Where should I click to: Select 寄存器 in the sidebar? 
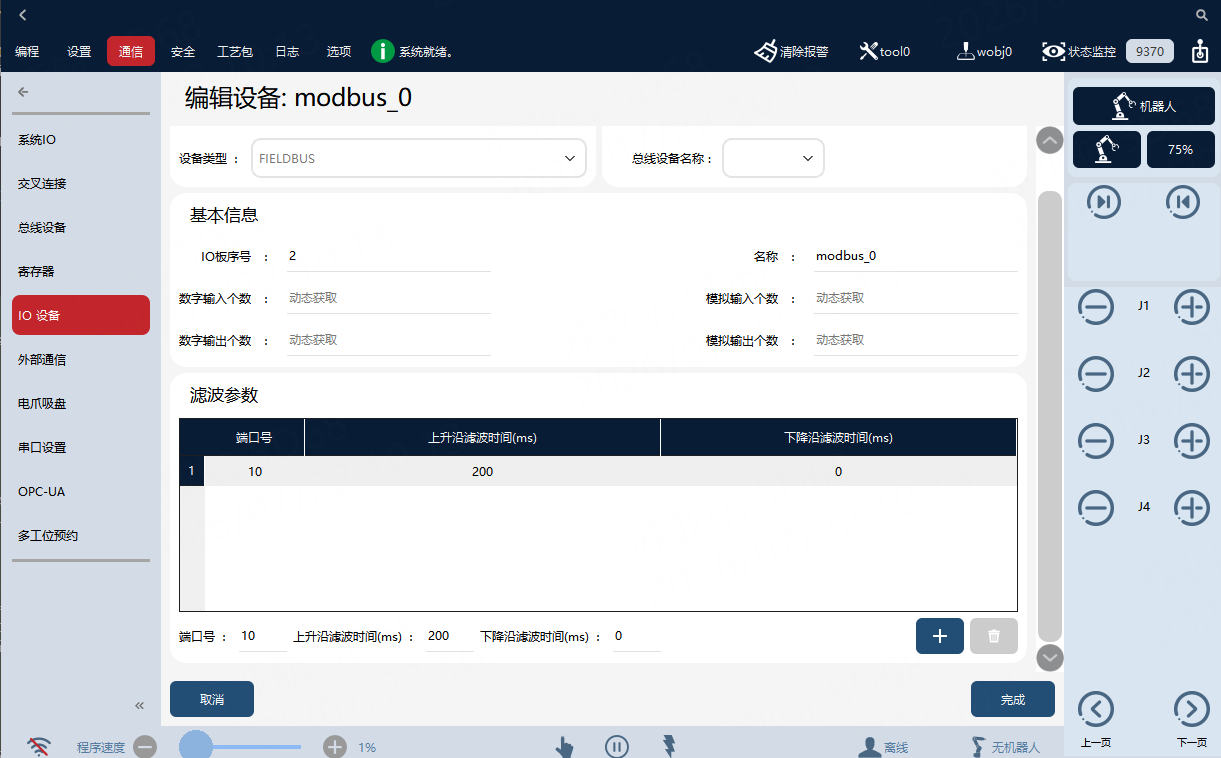(x=81, y=271)
